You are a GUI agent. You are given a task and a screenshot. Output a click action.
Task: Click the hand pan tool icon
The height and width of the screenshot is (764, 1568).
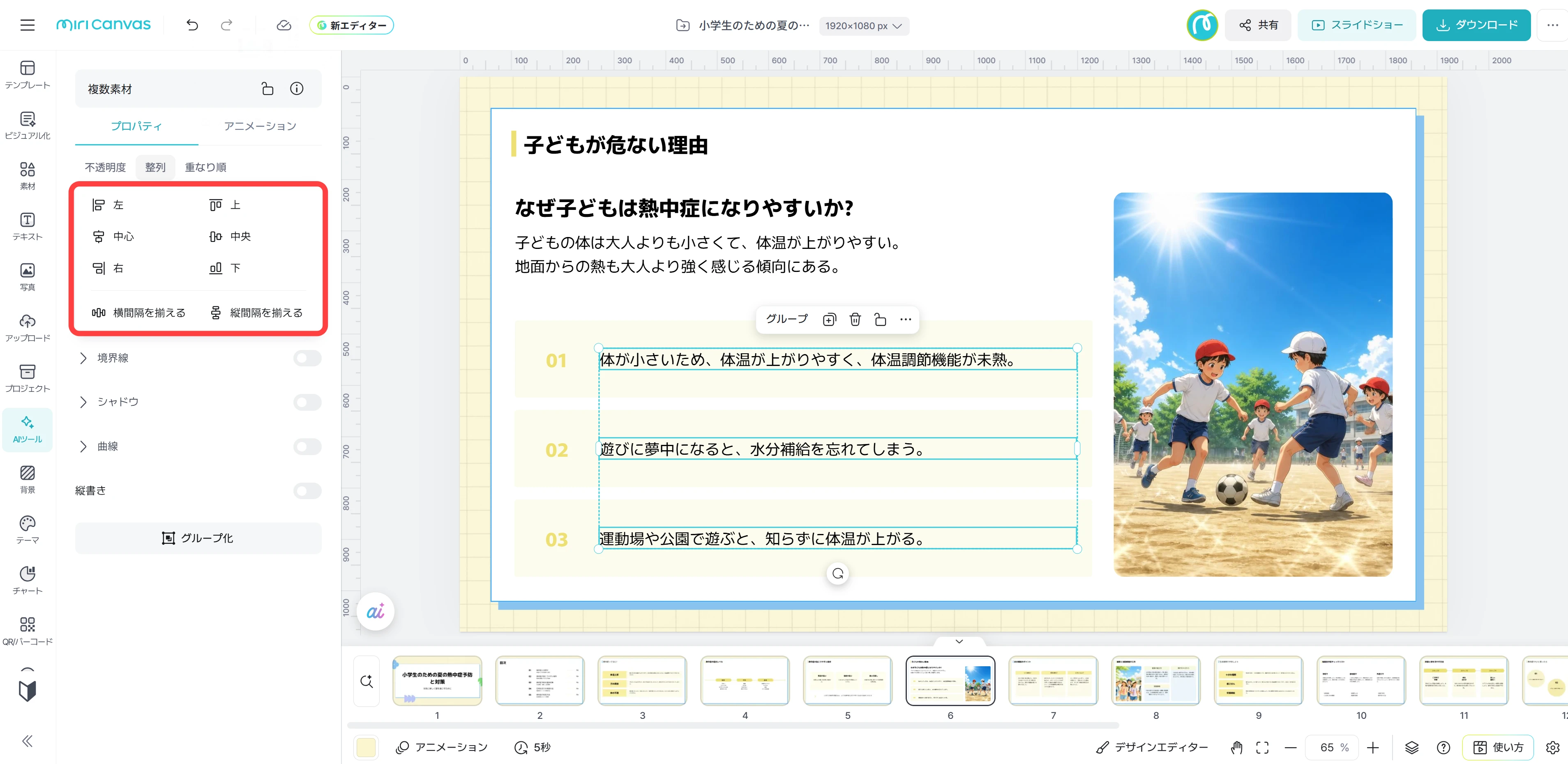tap(1236, 748)
